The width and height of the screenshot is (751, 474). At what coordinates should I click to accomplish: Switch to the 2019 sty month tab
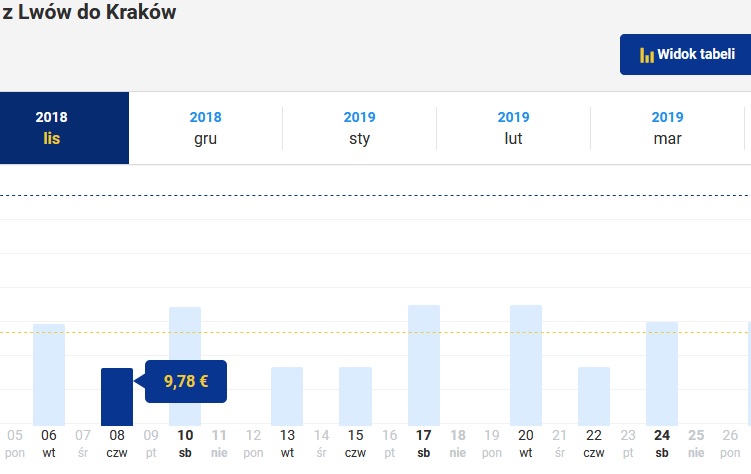point(359,128)
